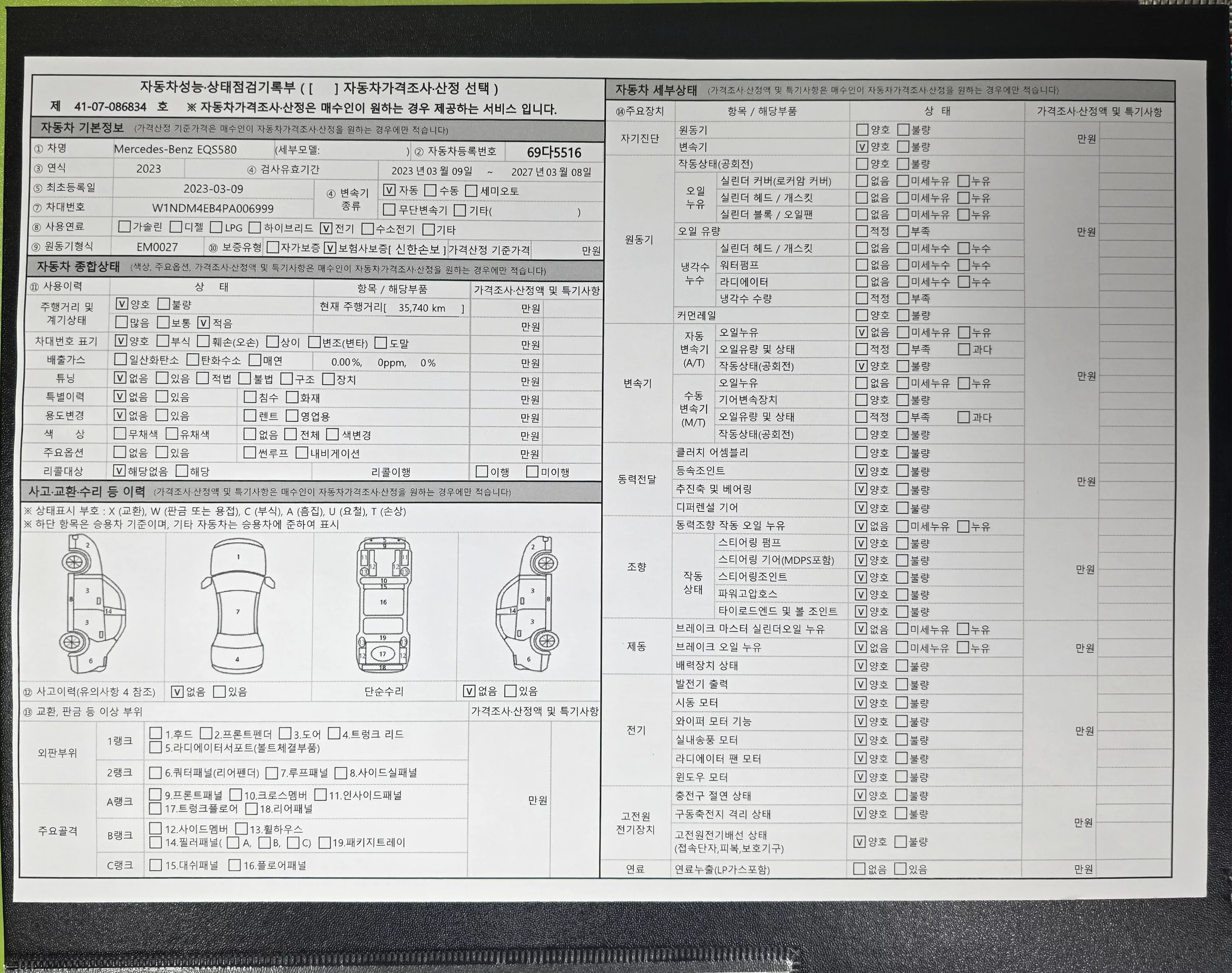This screenshot has width=1232, height=973.
Task: Check the 내비게이션 option box
Action: [302, 453]
